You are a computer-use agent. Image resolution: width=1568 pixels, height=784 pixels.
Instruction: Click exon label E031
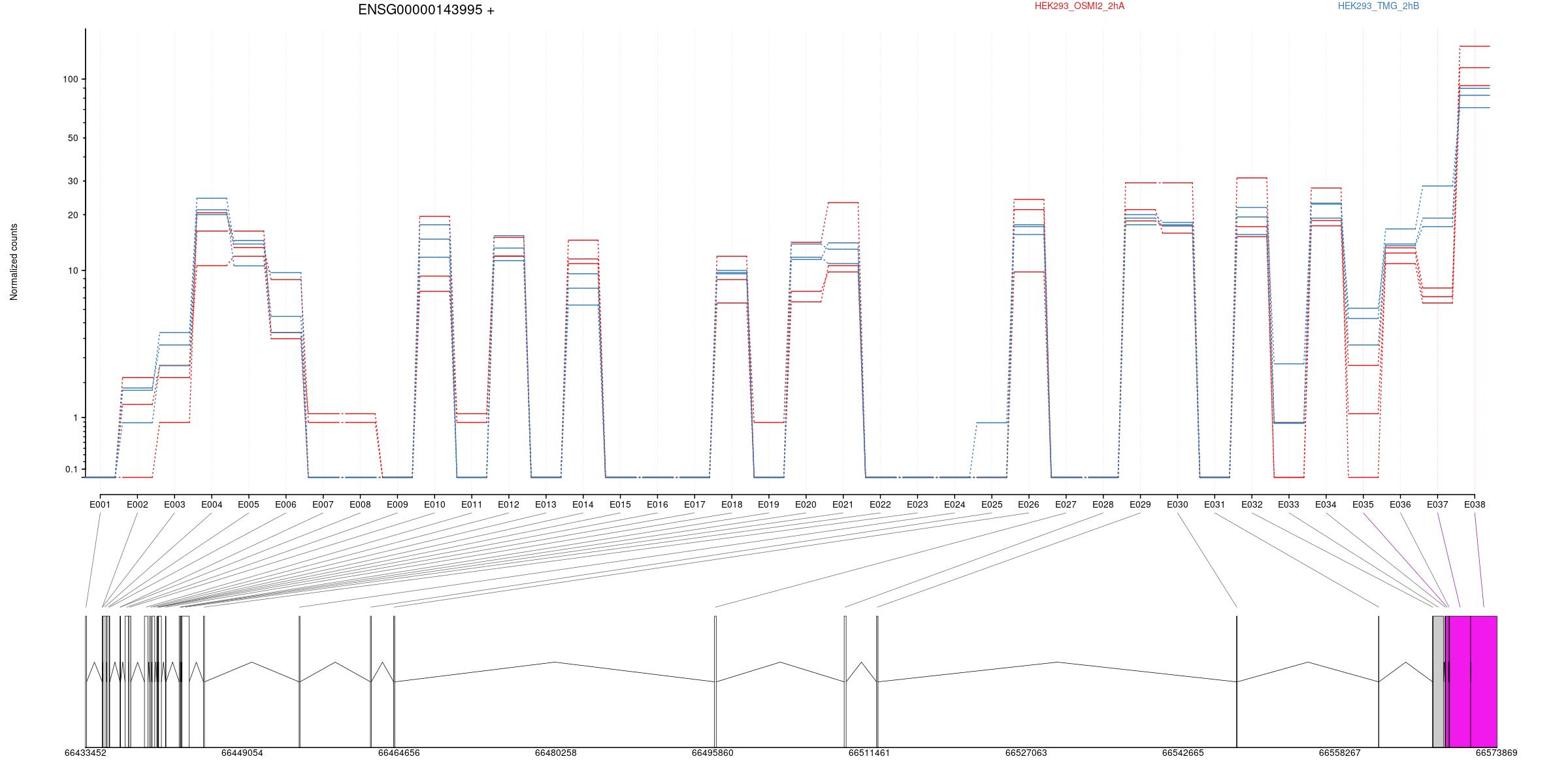pos(1215,504)
